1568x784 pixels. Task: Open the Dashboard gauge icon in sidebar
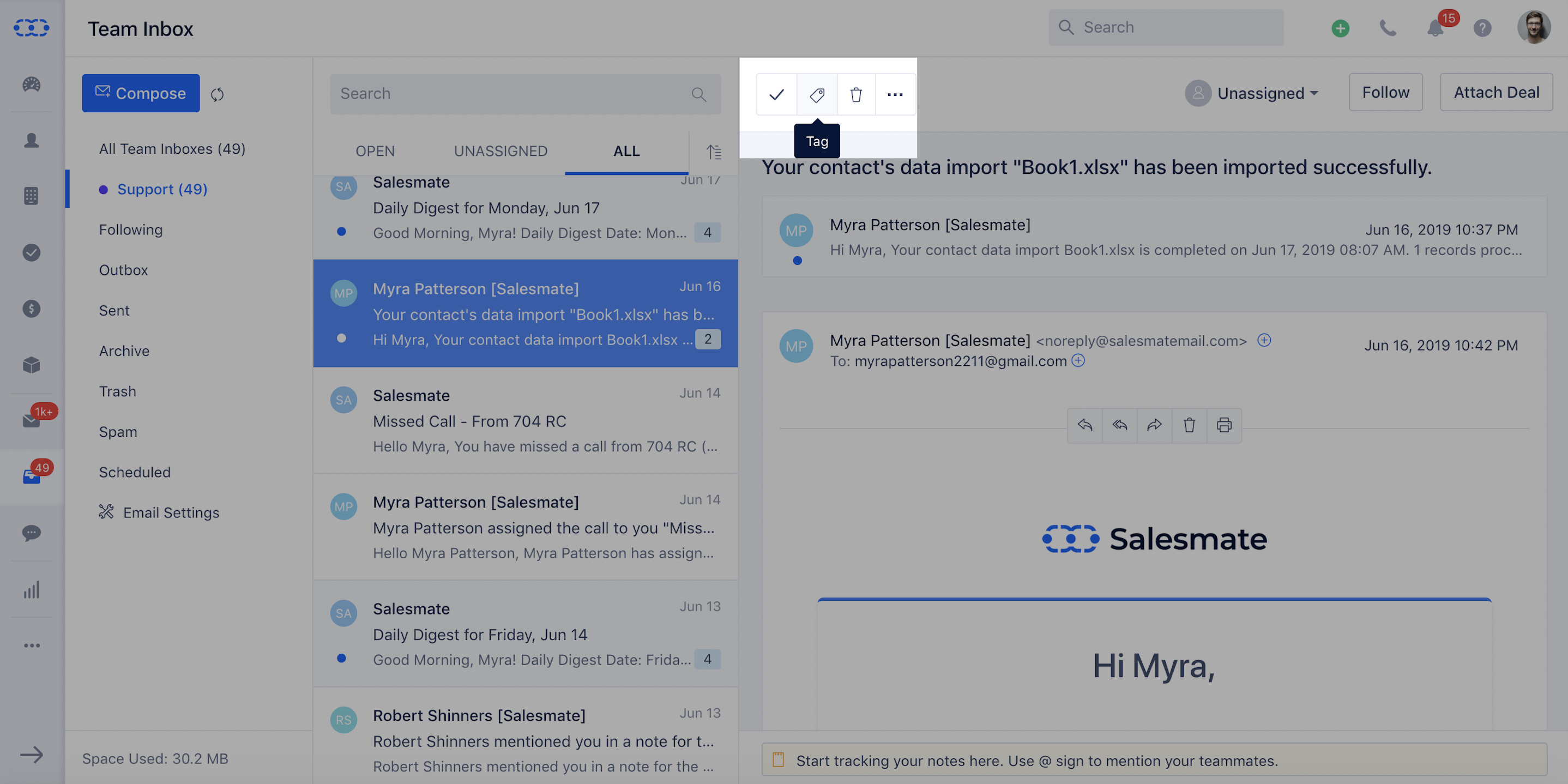(x=31, y=84)
